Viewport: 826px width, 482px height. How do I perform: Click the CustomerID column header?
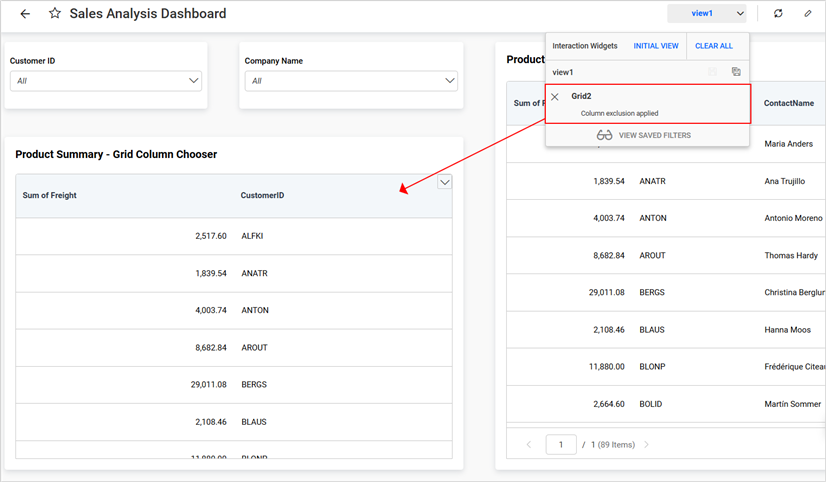coord(262,195)
